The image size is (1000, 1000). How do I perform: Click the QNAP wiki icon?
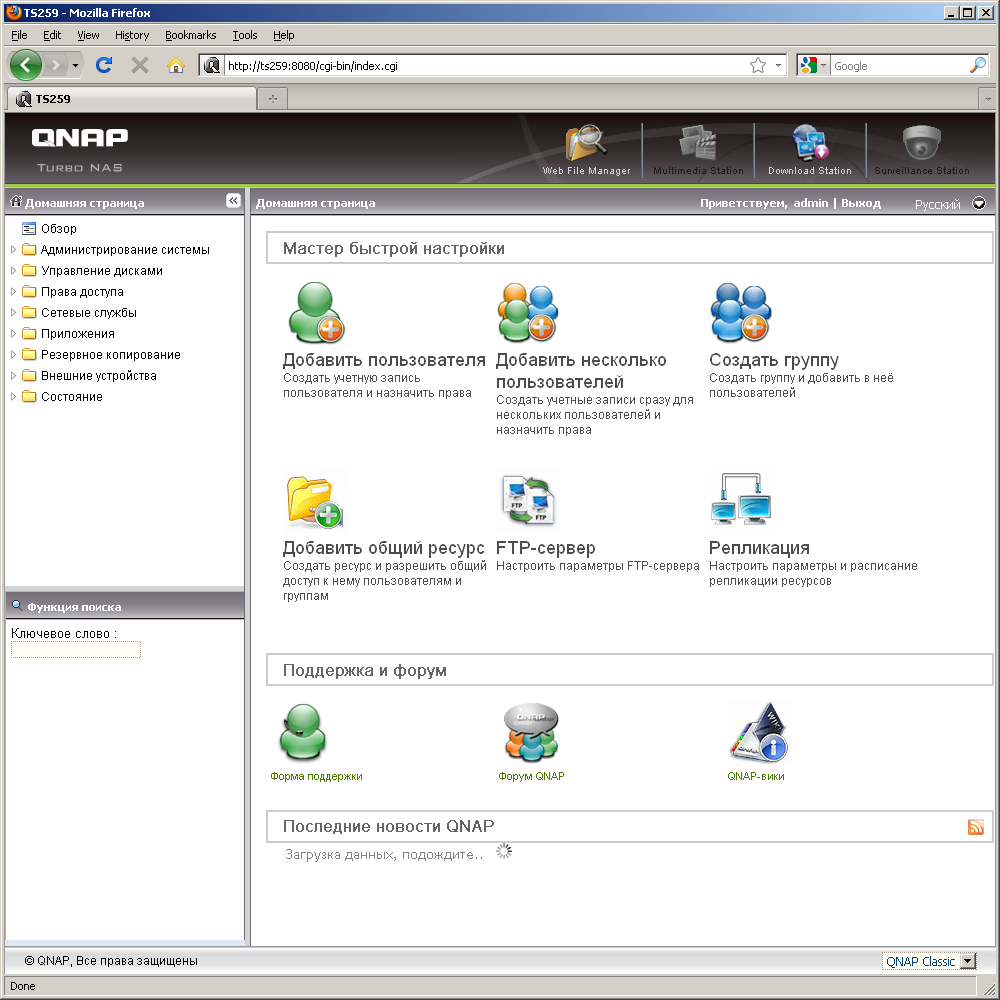[758, 732]
